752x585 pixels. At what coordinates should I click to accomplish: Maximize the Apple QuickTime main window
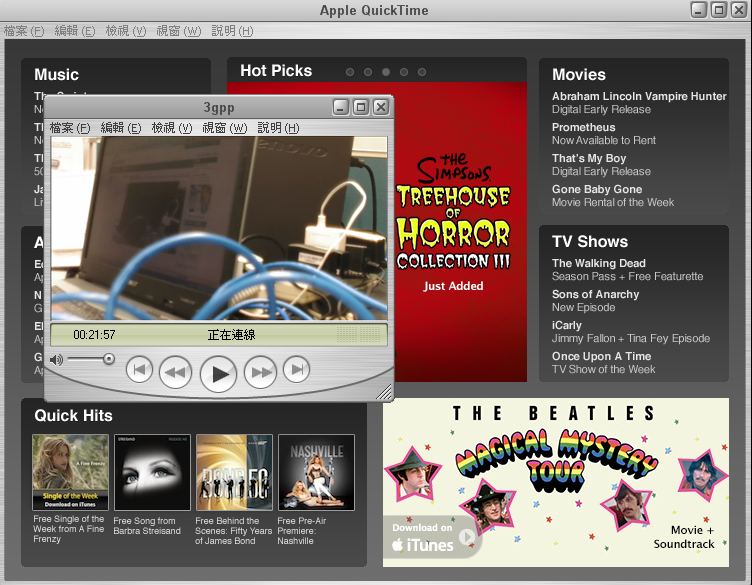point(718,10)
